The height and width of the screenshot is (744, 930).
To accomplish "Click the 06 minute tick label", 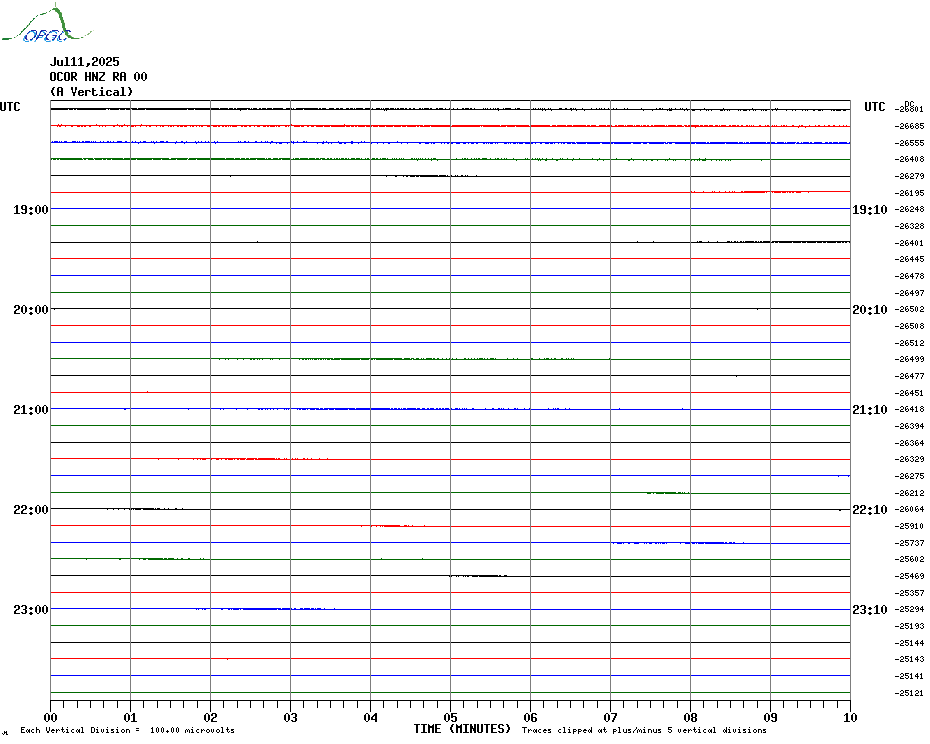I will click(531, 717).
